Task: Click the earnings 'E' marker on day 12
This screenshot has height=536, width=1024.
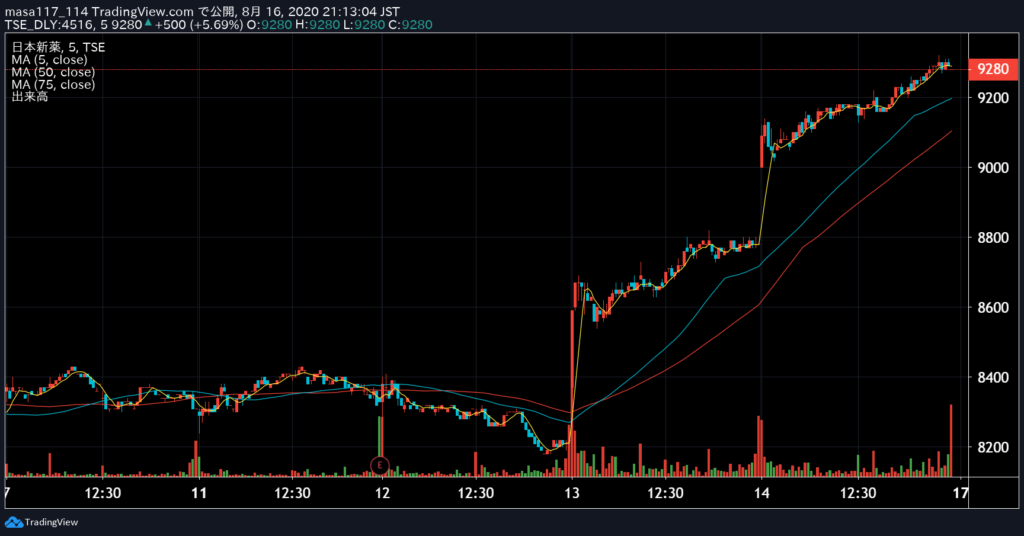Action: [379, 465]
